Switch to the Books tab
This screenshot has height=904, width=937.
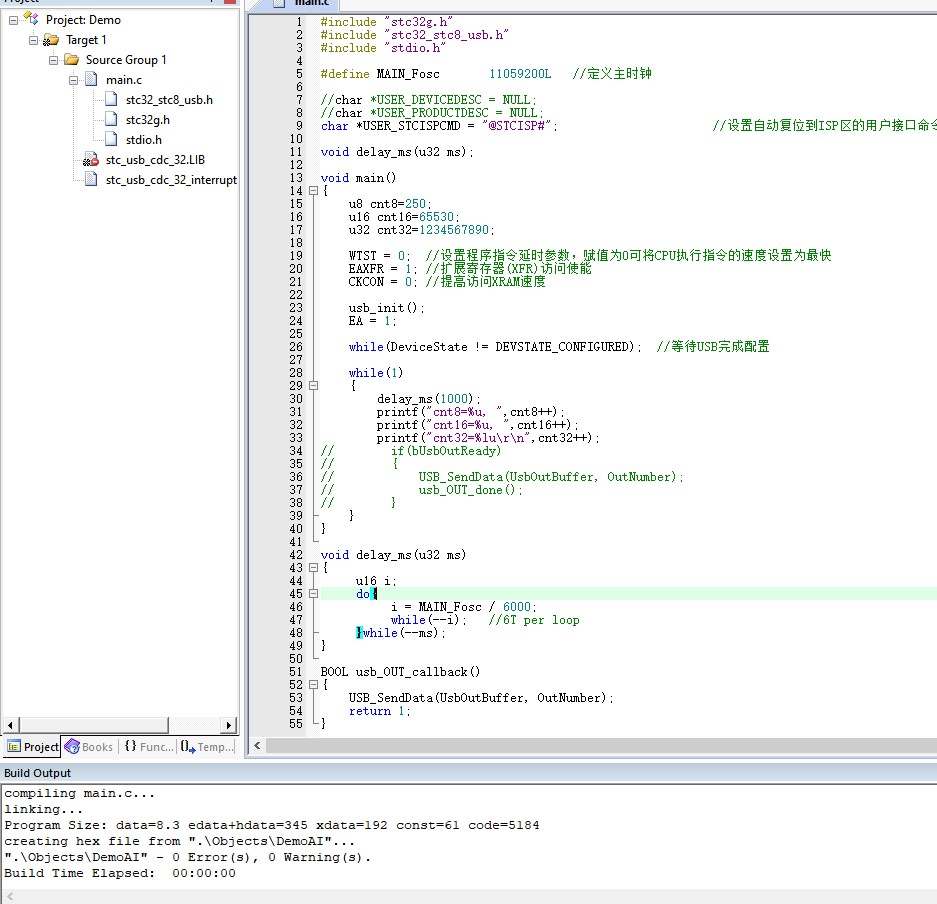89,747
